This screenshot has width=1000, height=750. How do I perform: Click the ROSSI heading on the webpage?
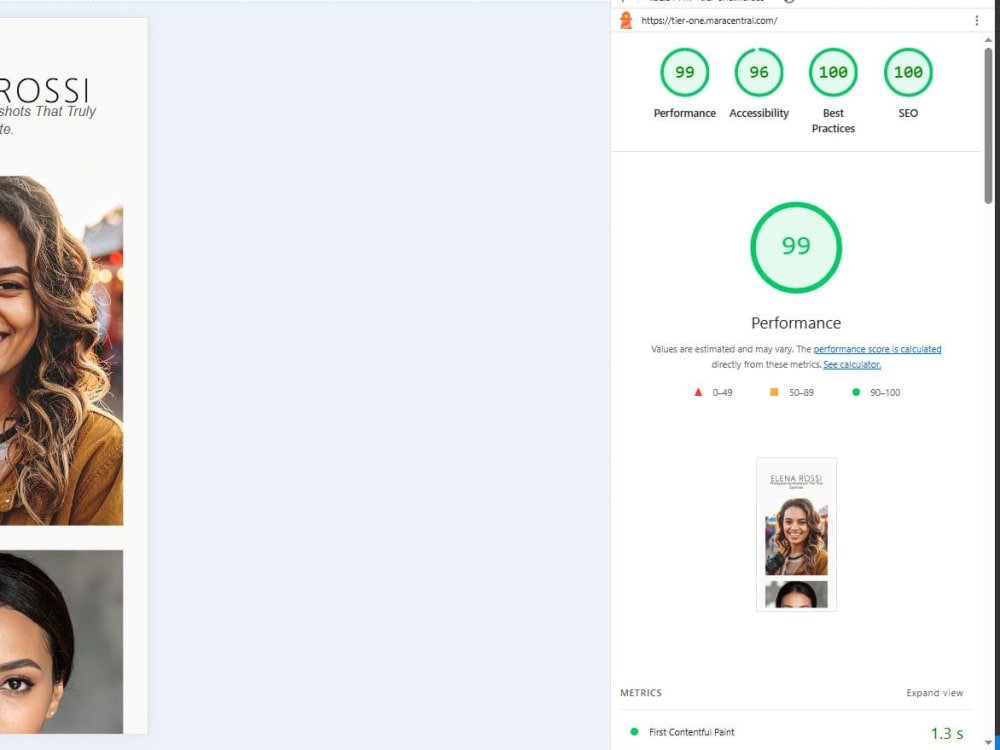44,91
